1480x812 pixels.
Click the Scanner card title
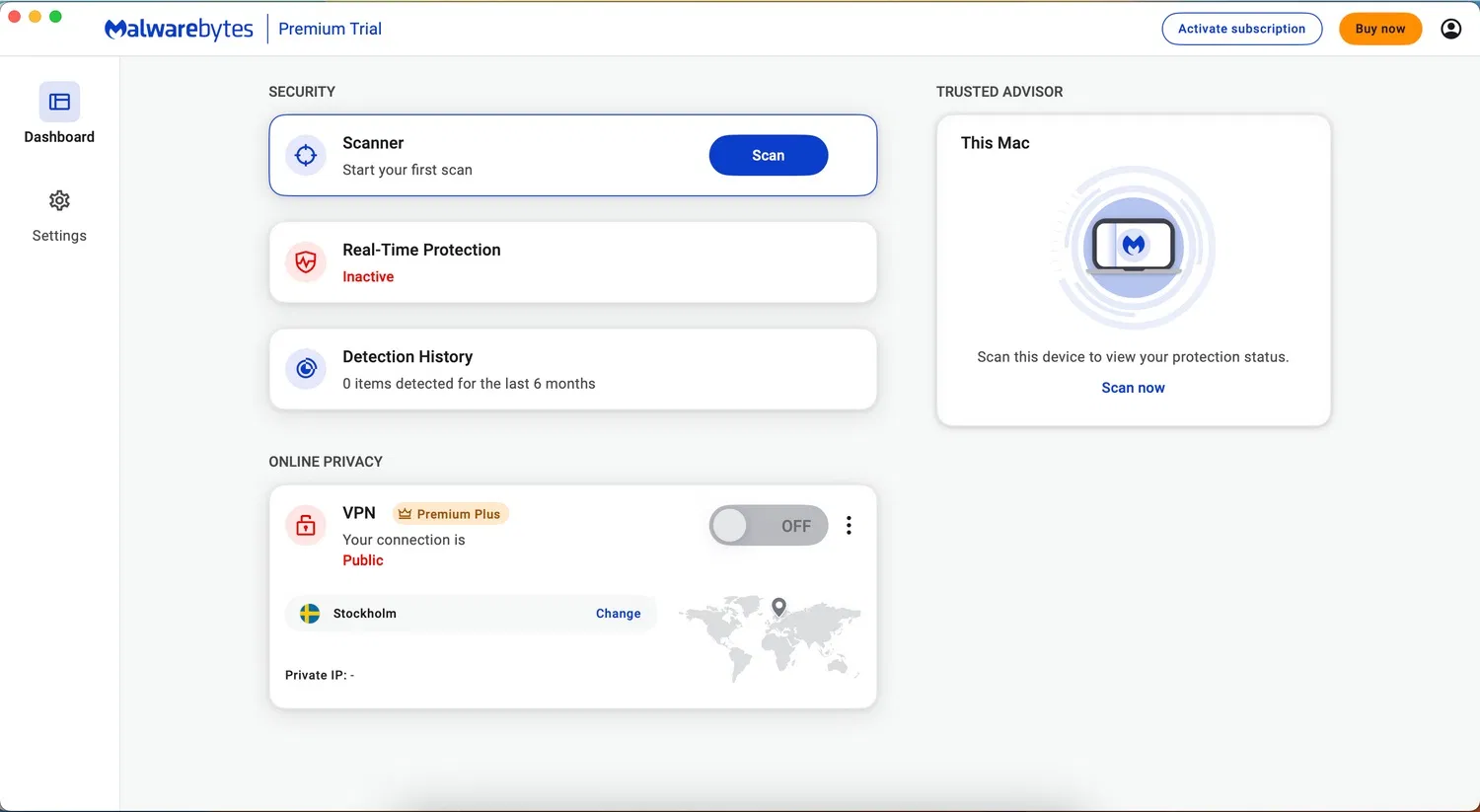pyautogui.click(x=373, y=143)
